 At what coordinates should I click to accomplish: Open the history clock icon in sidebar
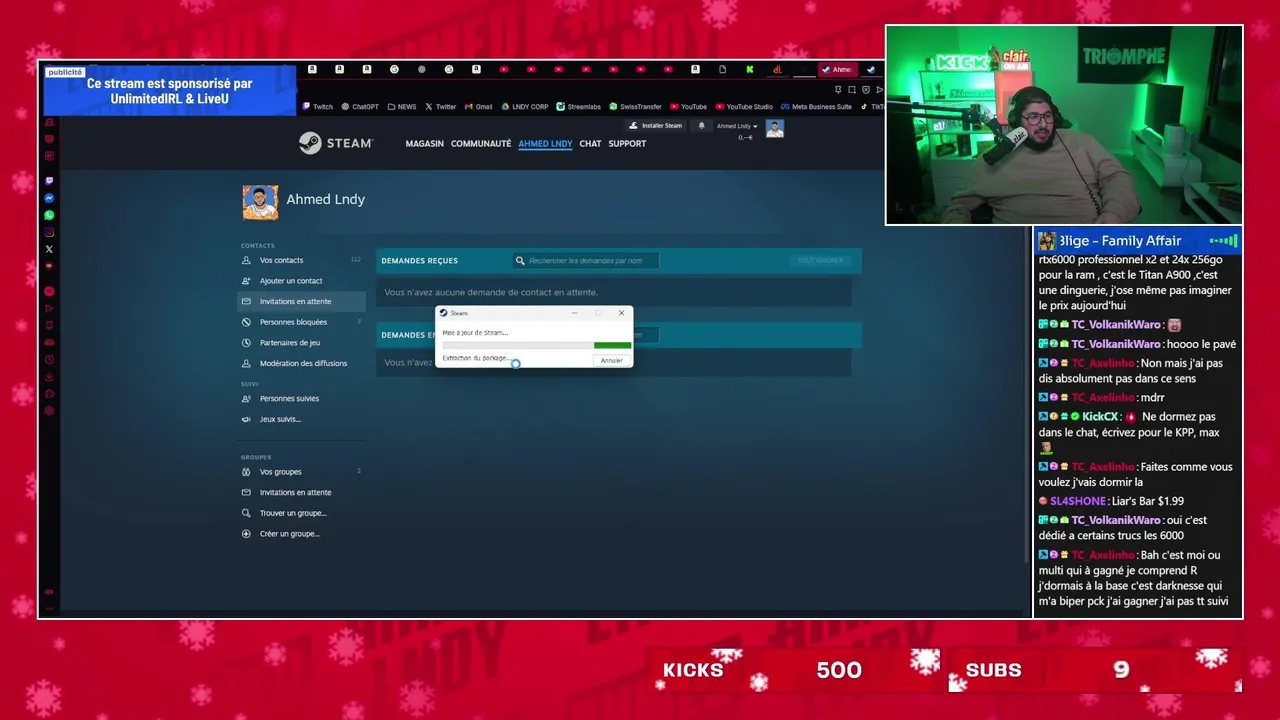(49, 360)
